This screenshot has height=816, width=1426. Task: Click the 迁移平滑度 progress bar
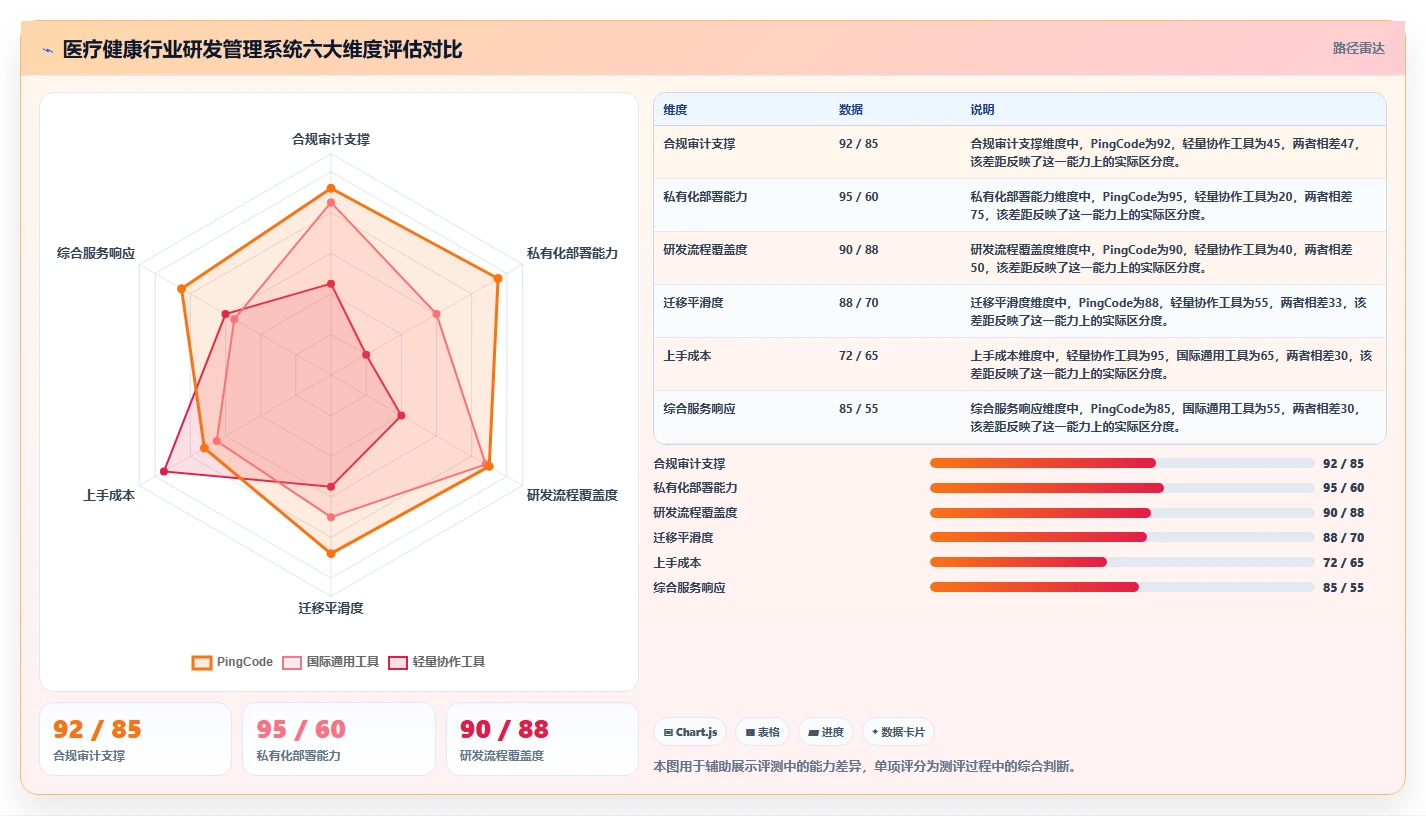[1122, 537]
